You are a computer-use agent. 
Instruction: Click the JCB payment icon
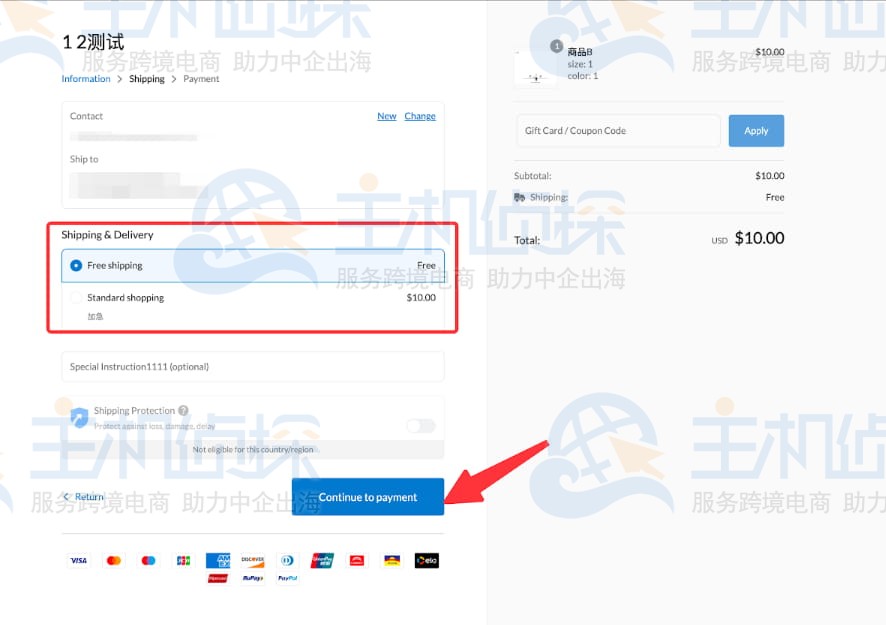point(183,560)
